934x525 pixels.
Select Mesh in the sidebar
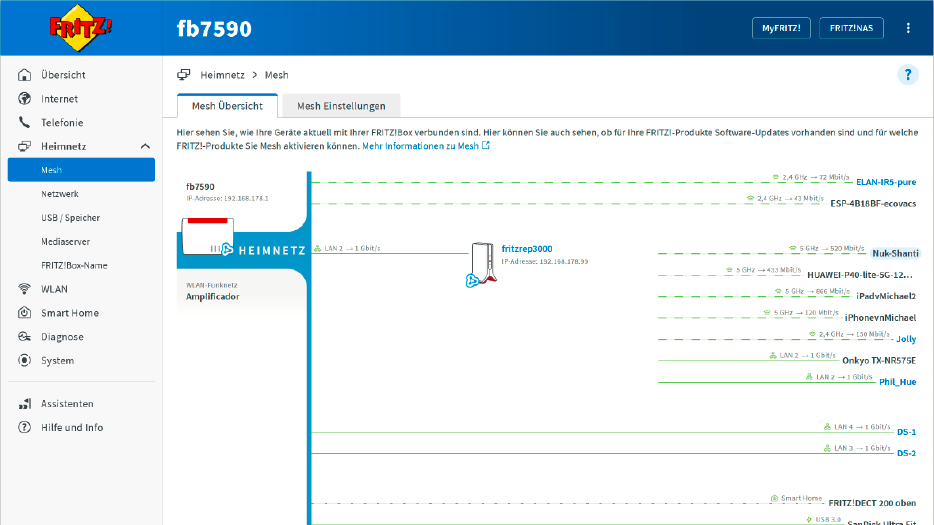[x=81, y=170]
